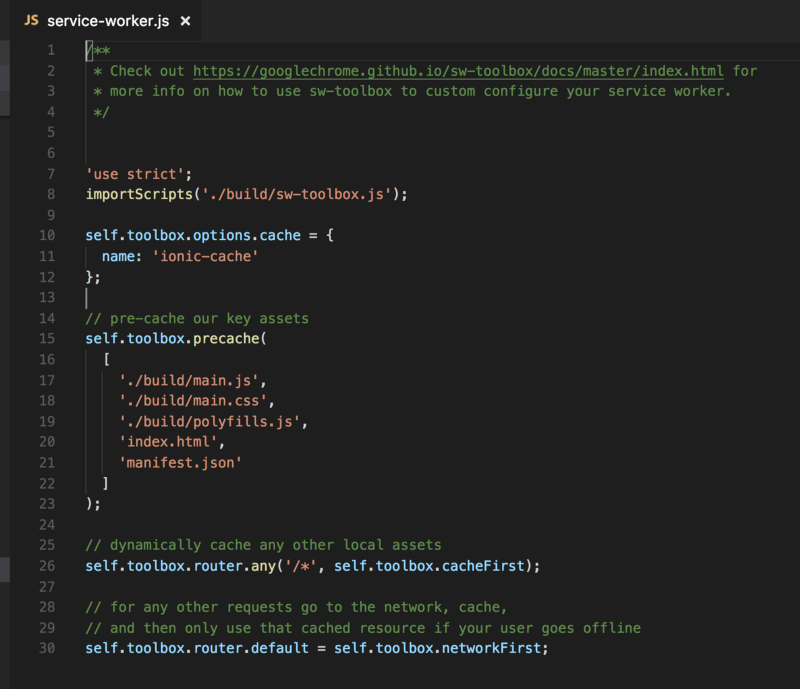
Task: Click the './build/main.js' string
Action: pyautogui.click(x=188, y=380)
